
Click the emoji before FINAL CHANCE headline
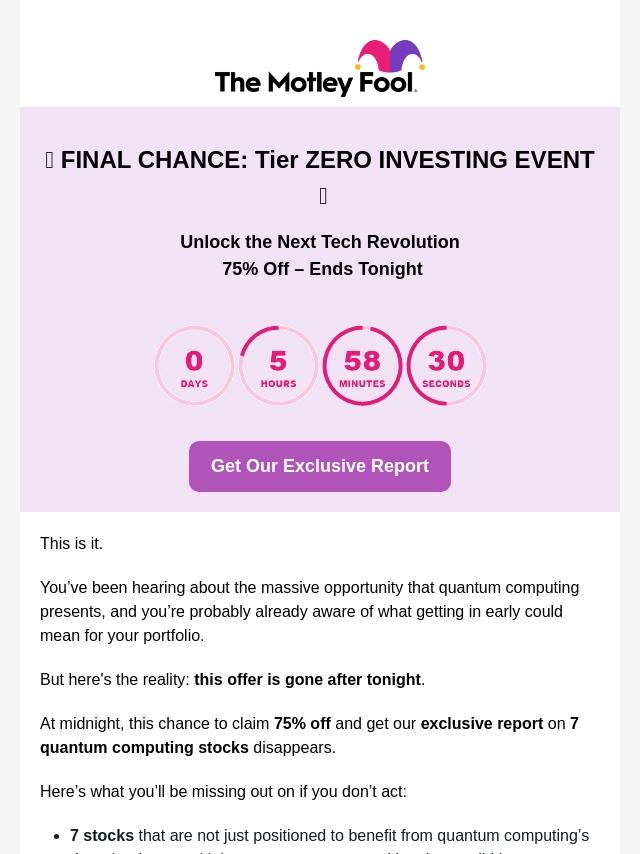[49, 160]
